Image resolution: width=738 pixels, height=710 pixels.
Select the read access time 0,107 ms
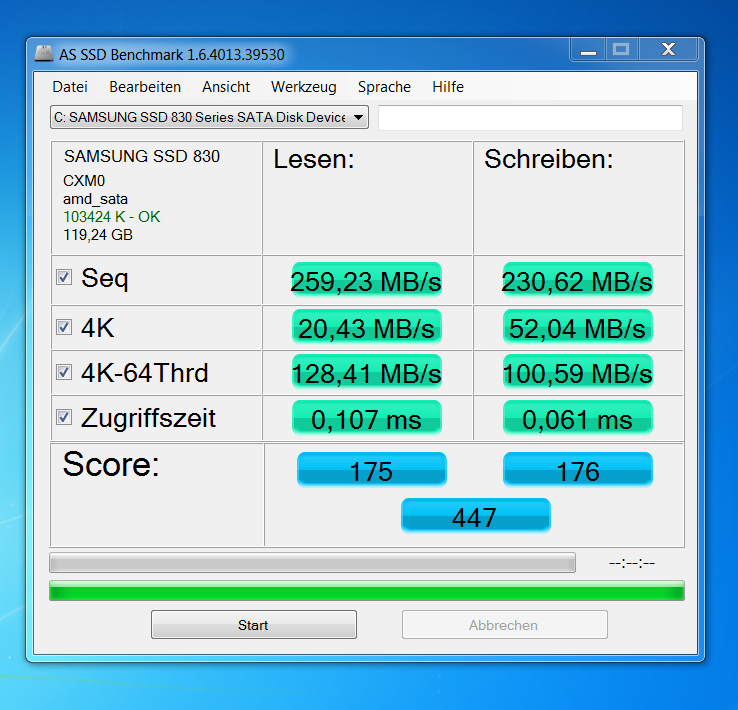click(x=367, y=417)
